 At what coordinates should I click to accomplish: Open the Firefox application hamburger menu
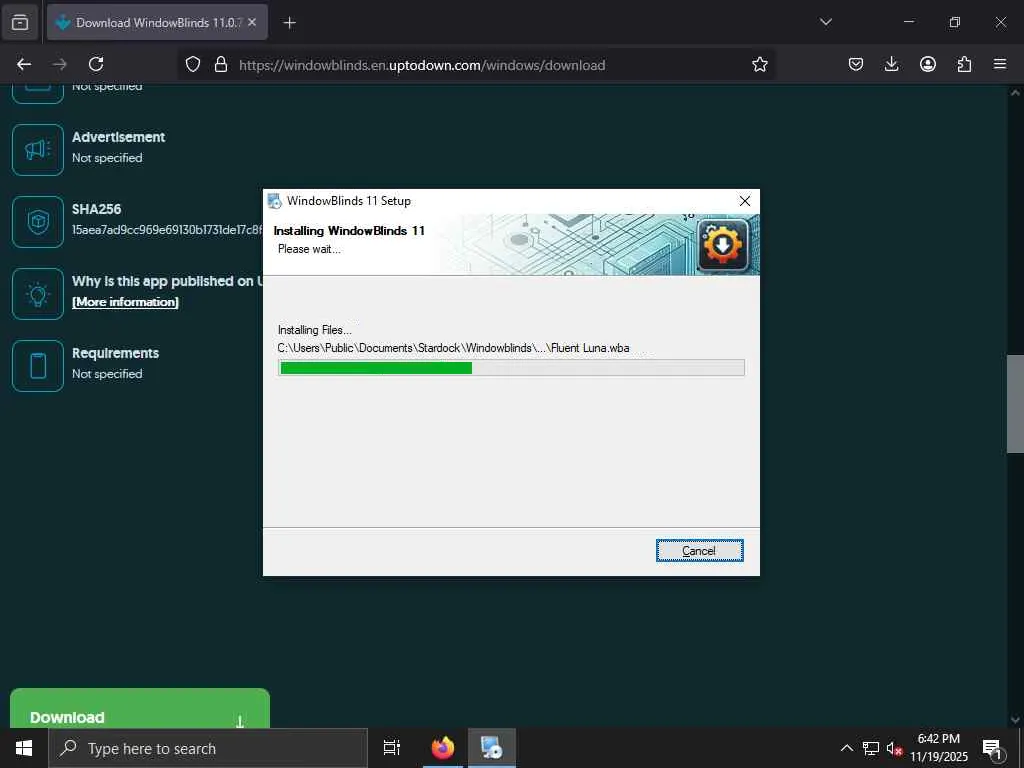1000,64
